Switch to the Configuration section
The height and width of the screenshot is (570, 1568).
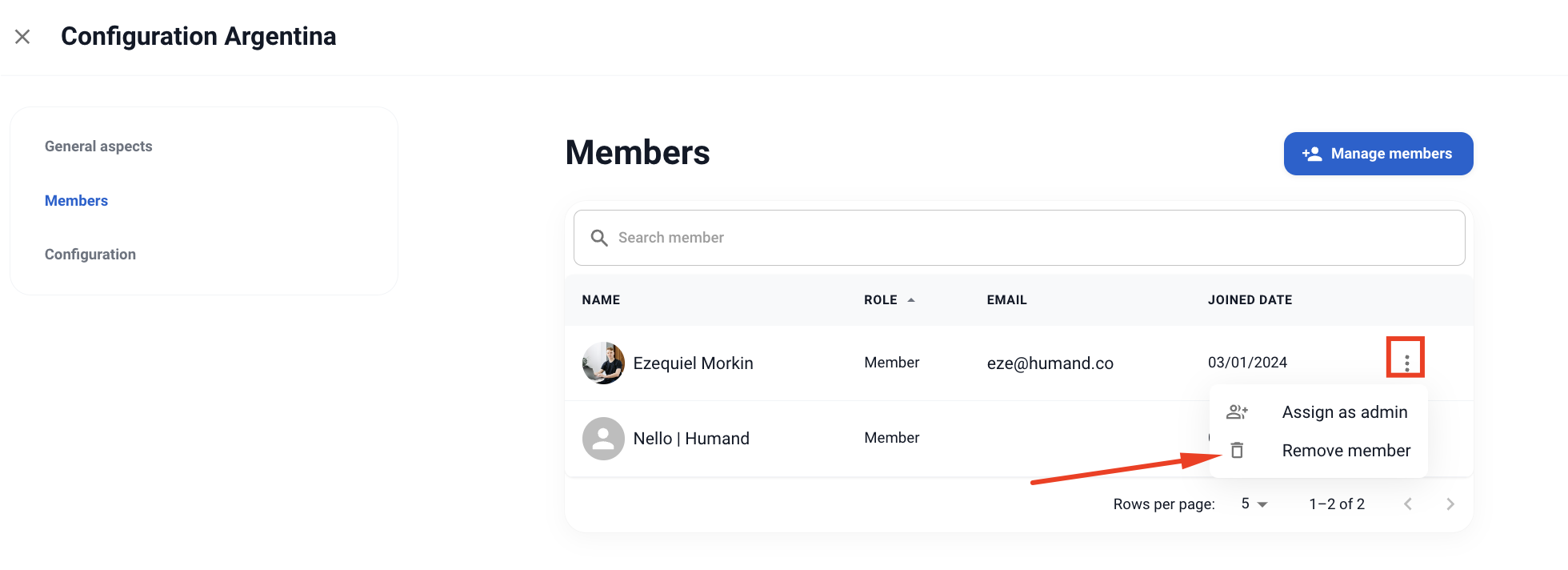tap(90, 255)
